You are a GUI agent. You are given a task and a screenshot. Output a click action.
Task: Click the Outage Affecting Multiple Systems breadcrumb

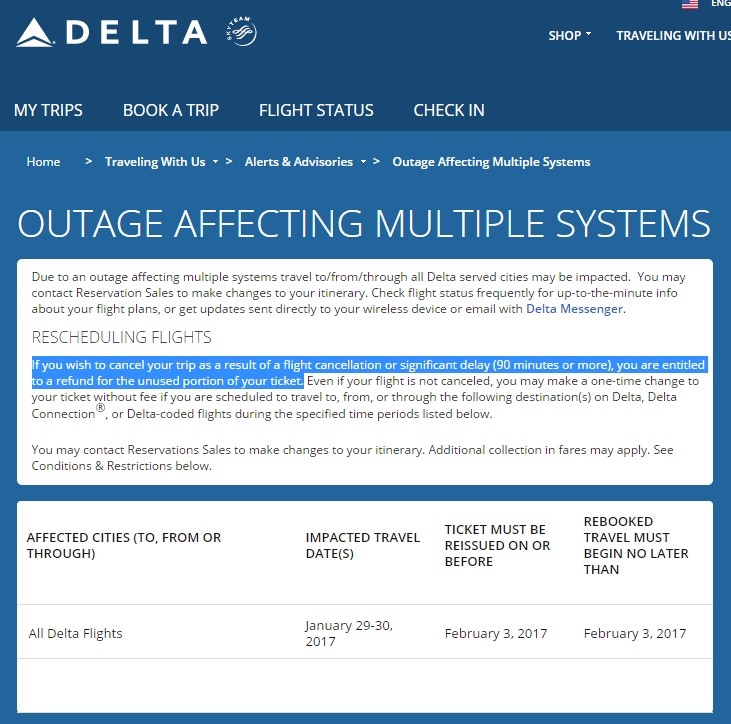491,162
